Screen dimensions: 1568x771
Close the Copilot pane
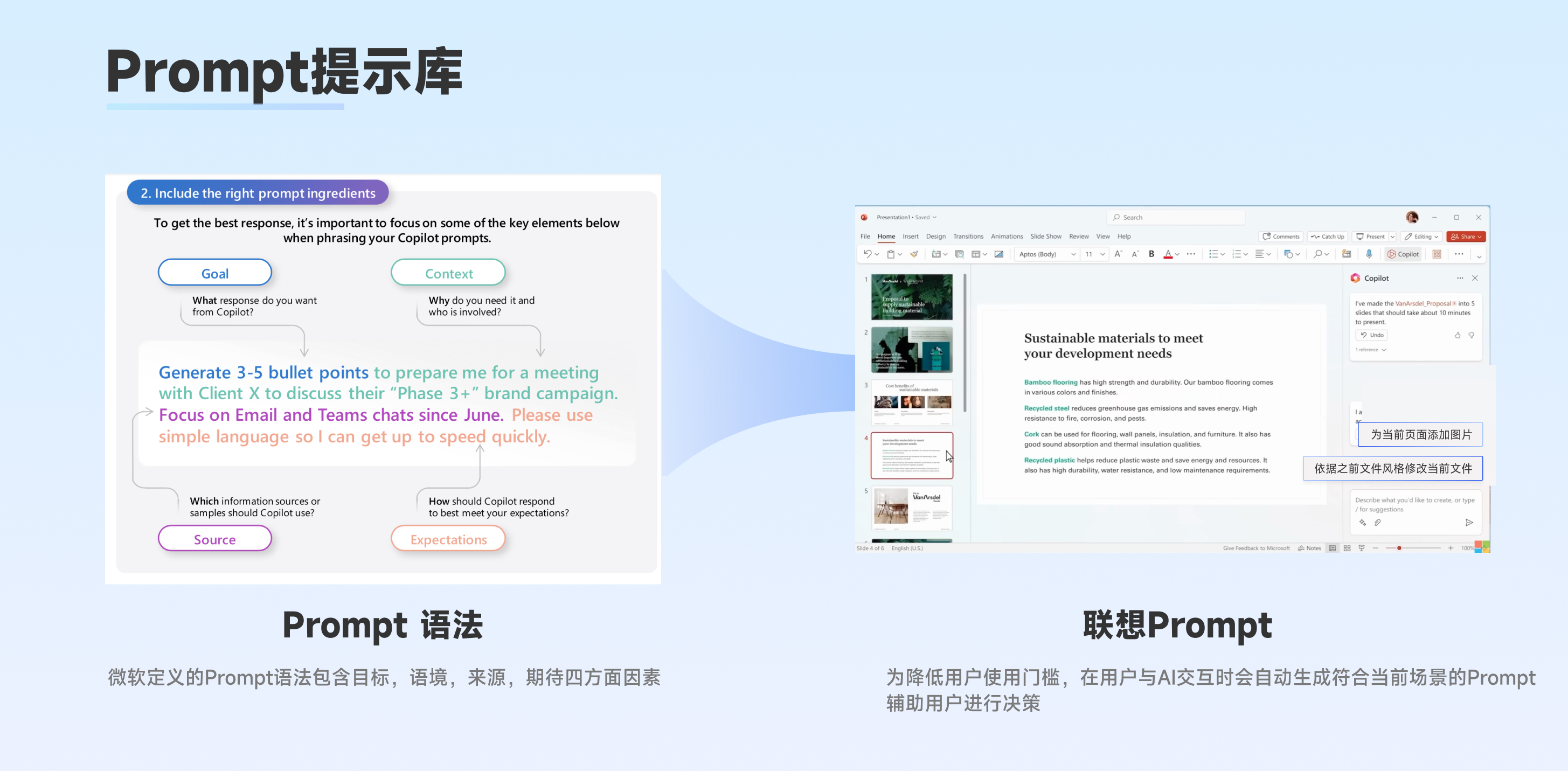1475,278
